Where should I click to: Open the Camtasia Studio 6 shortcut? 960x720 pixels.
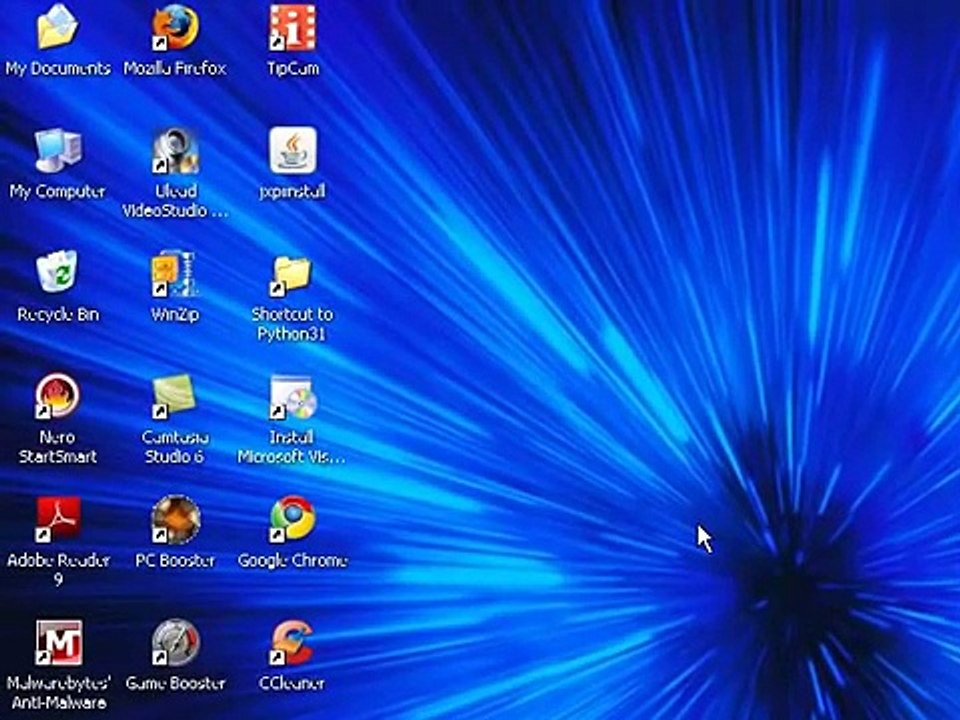tap(175, 397)
